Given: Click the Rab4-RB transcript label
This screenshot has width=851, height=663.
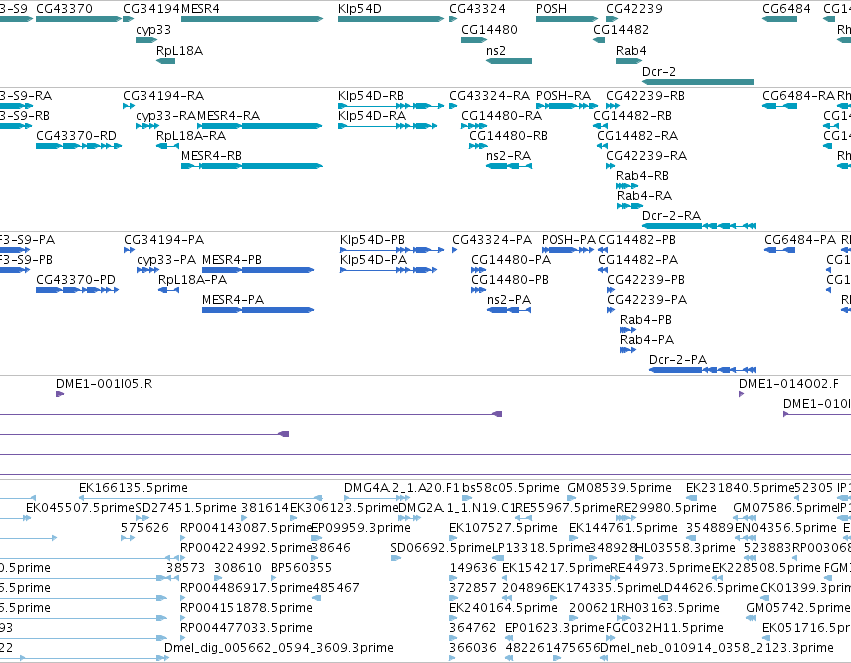Looking at the screenshot, I should tap(642, 176).
